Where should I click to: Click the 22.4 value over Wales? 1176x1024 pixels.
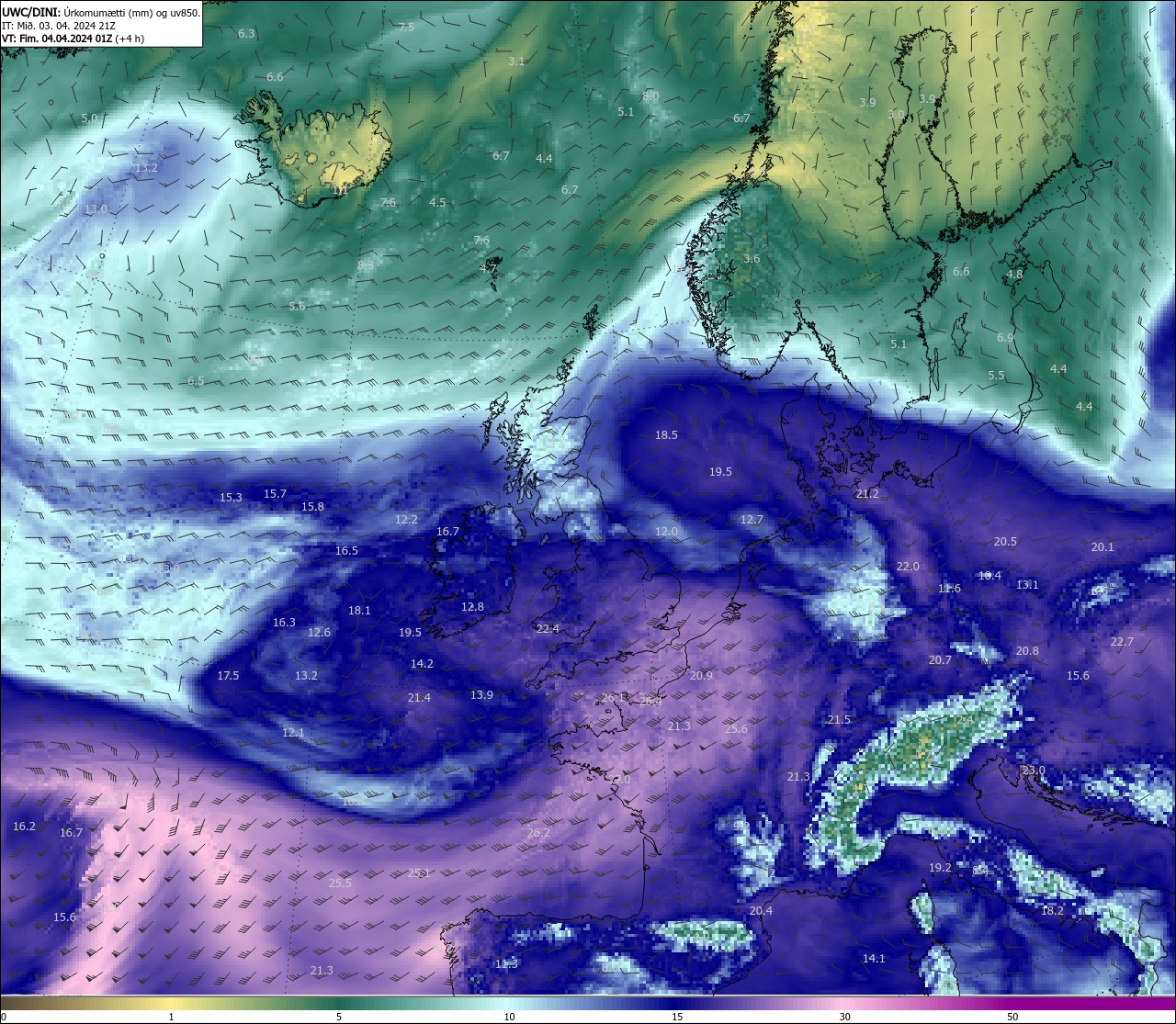(548, 629)
